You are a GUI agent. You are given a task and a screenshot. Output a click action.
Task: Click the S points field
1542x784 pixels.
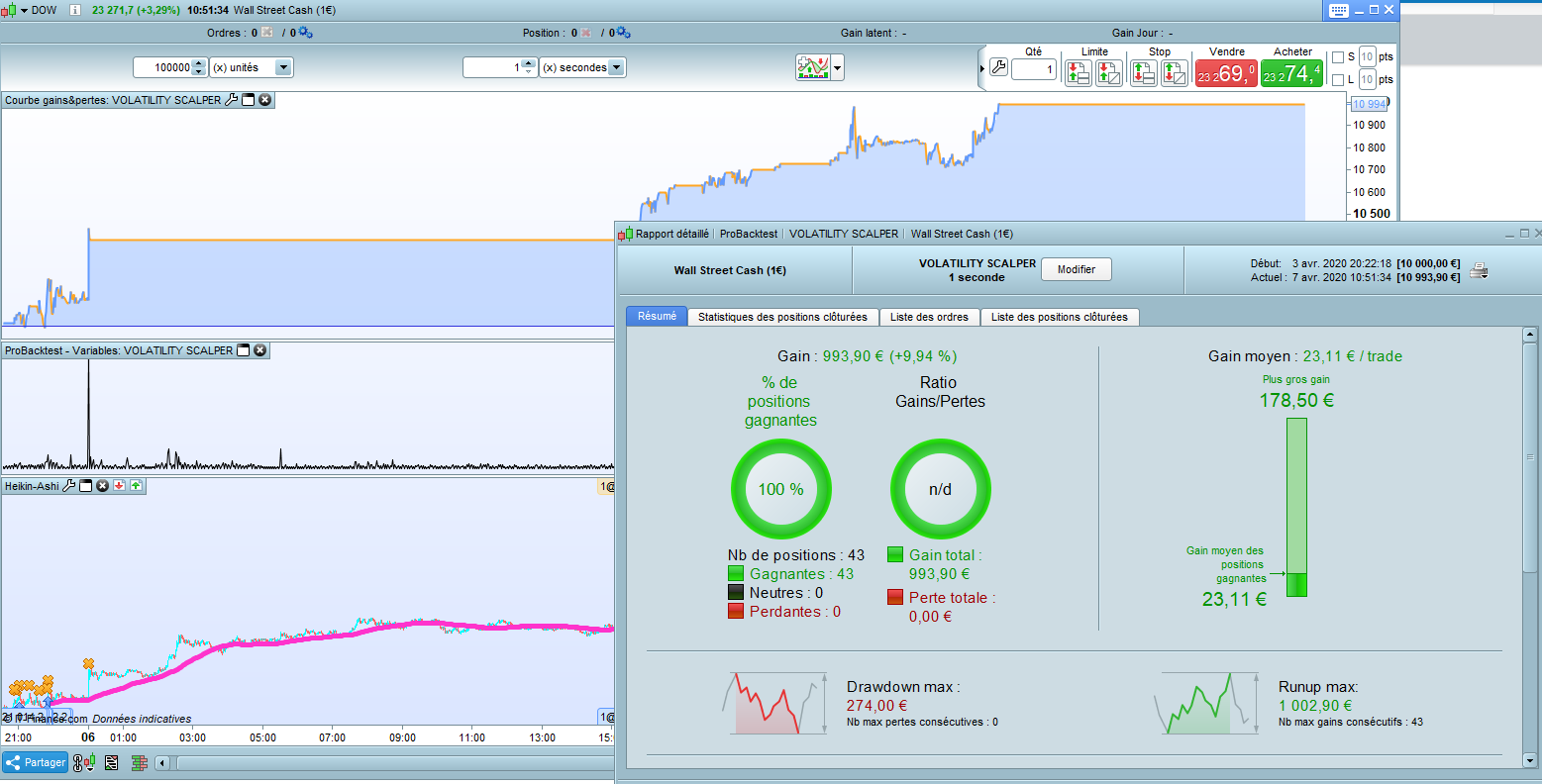[1367, 56]
